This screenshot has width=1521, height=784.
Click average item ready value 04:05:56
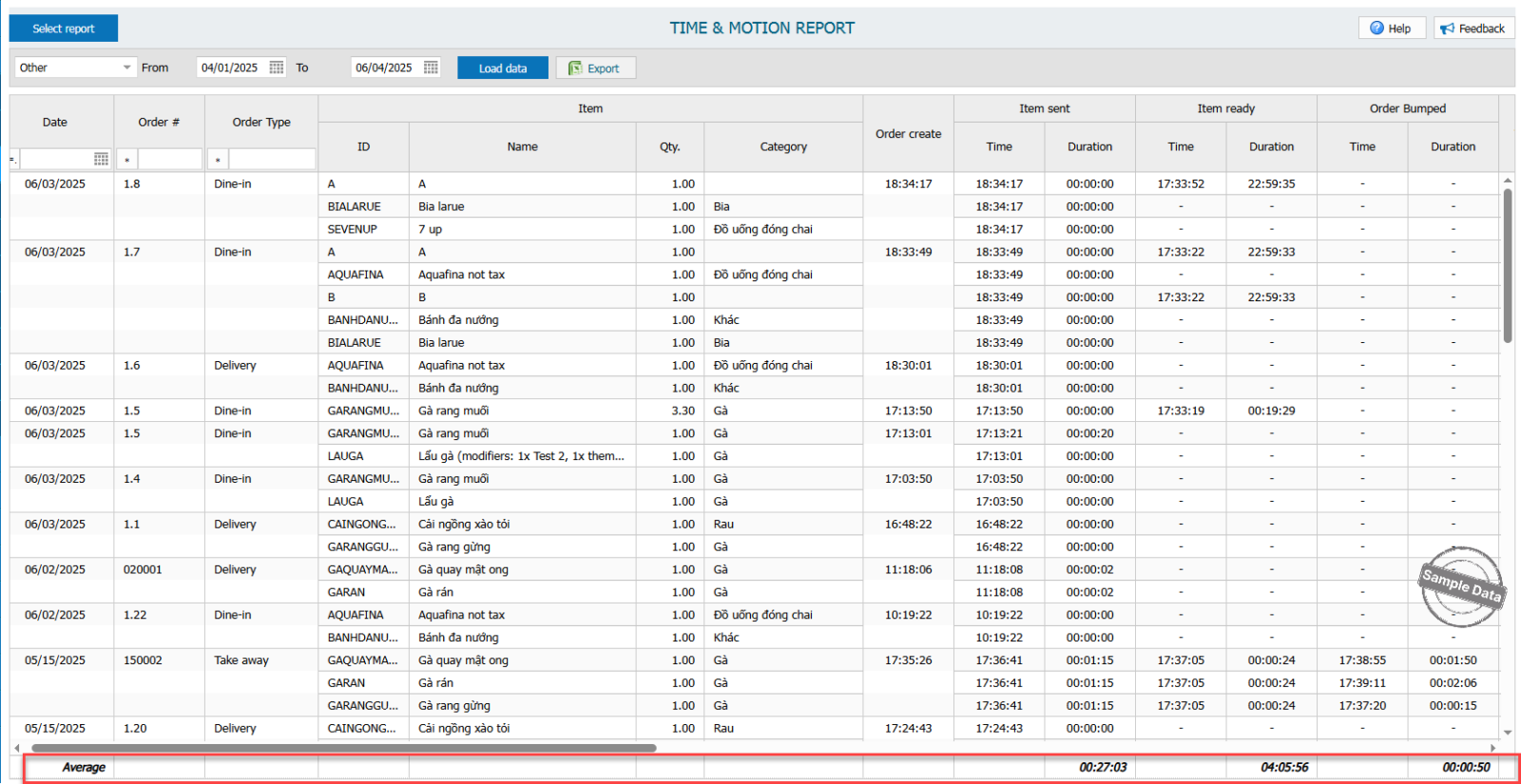click(1284, 767)
